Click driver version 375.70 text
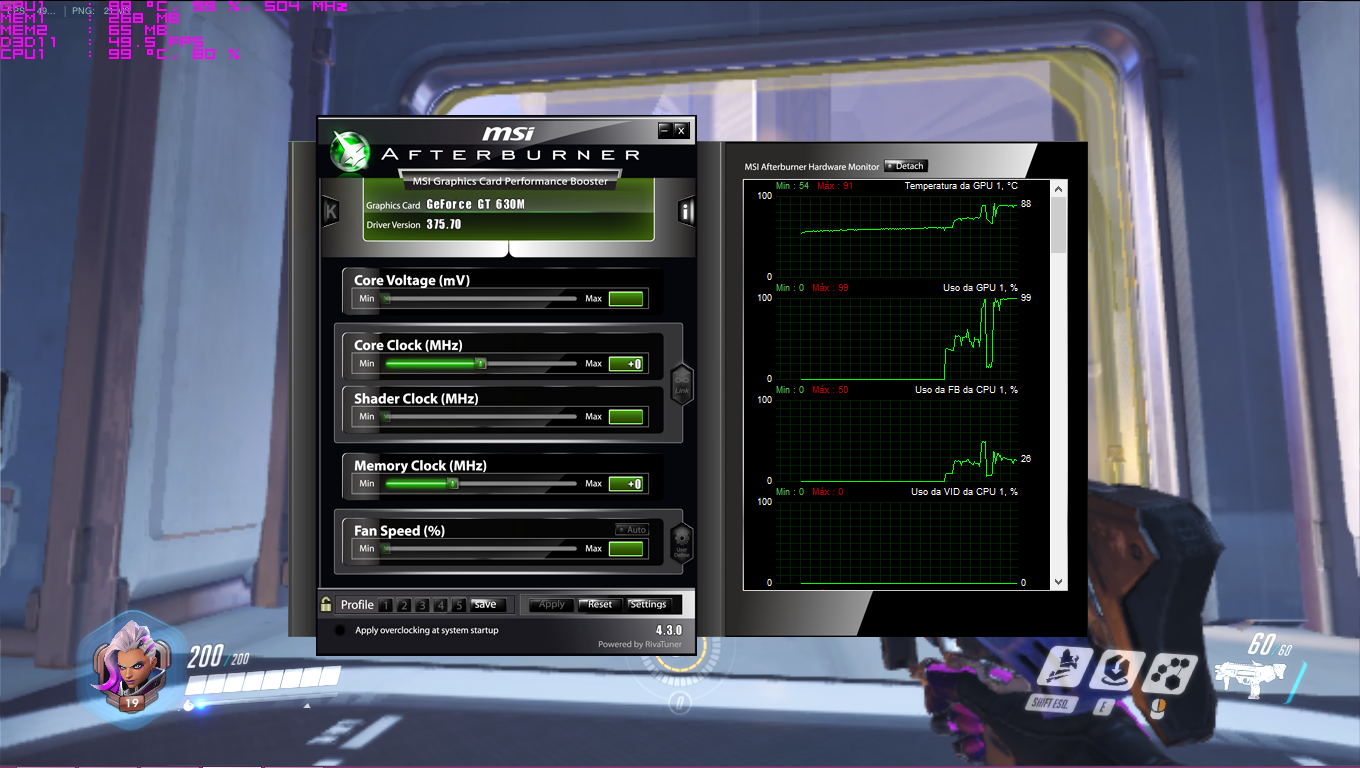Viewport: 1360px width, 768px height. [x=444, y=225]
